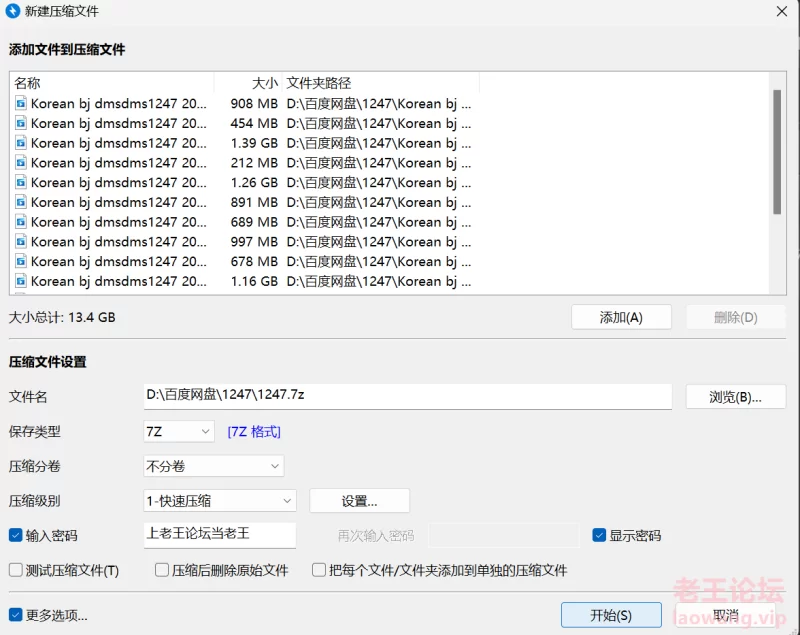The image size is (800, 635).
Task: Click the 再次输入密码 field
Action: coord(504,535)
